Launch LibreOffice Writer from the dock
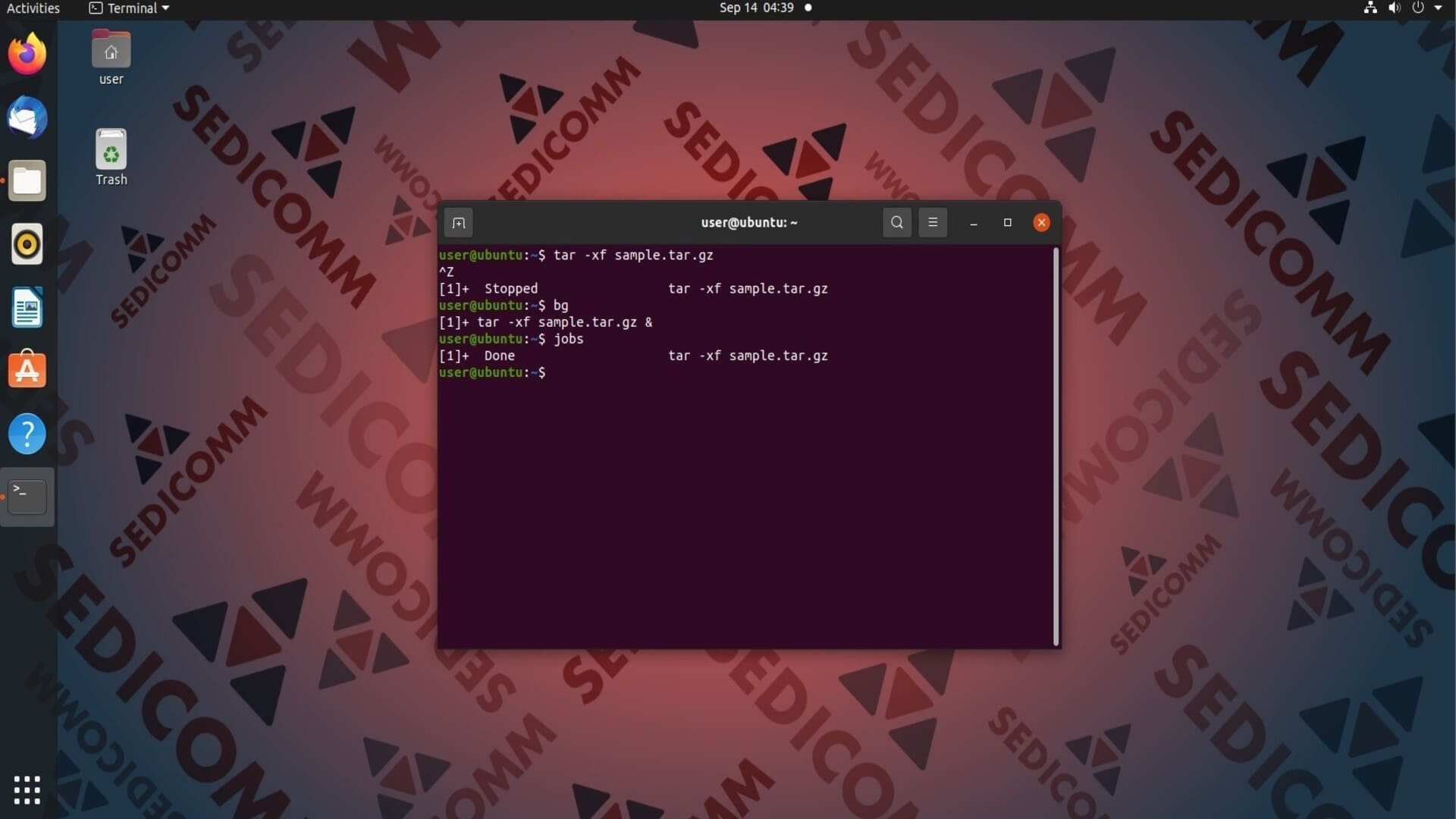The width and height of the screenshot is (1456, 819). pyautogui.click(x=27, y=307)
